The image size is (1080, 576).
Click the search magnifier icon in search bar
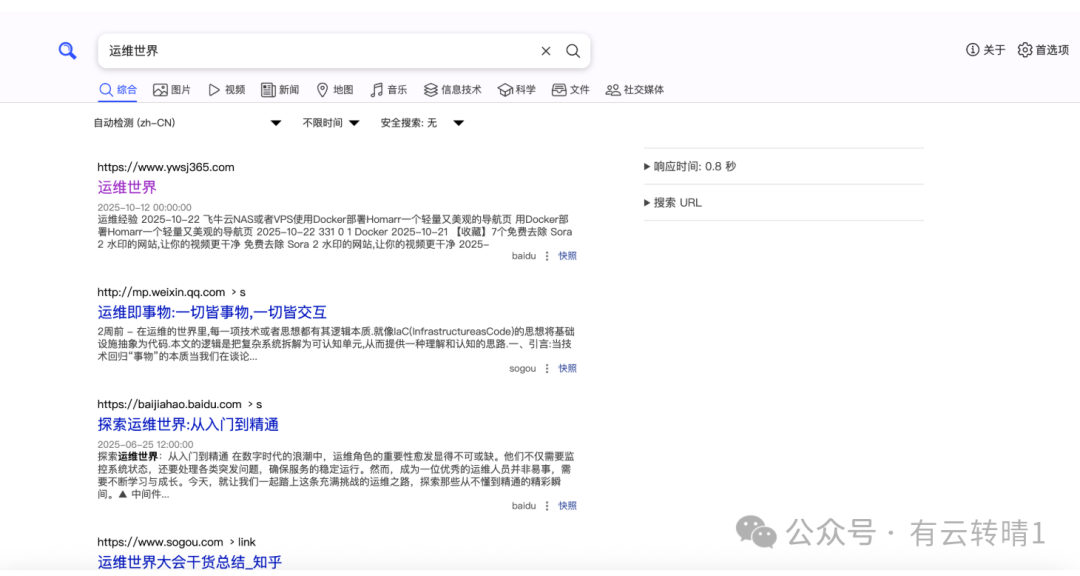[x=572, y=51]
